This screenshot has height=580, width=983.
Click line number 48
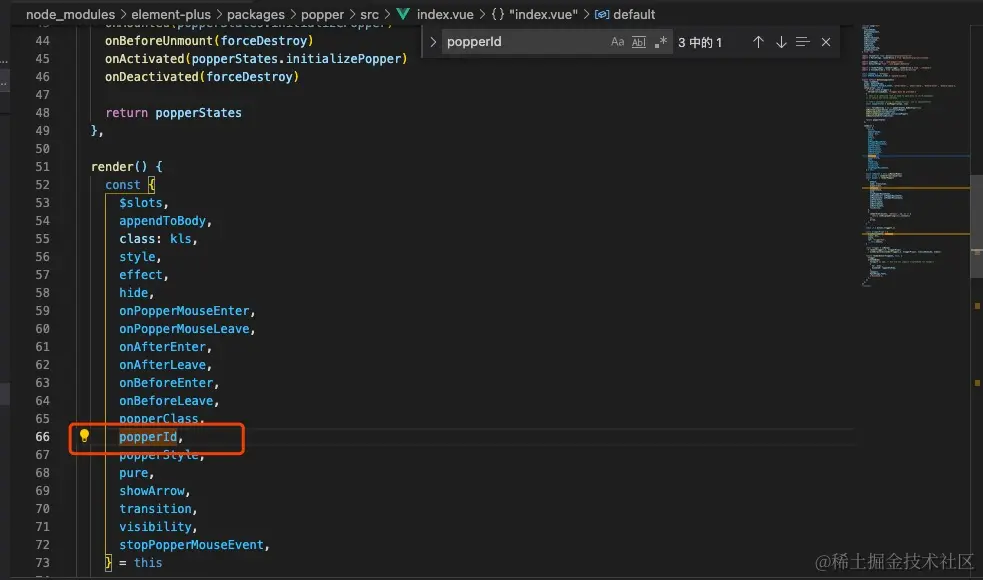[42, 113]
